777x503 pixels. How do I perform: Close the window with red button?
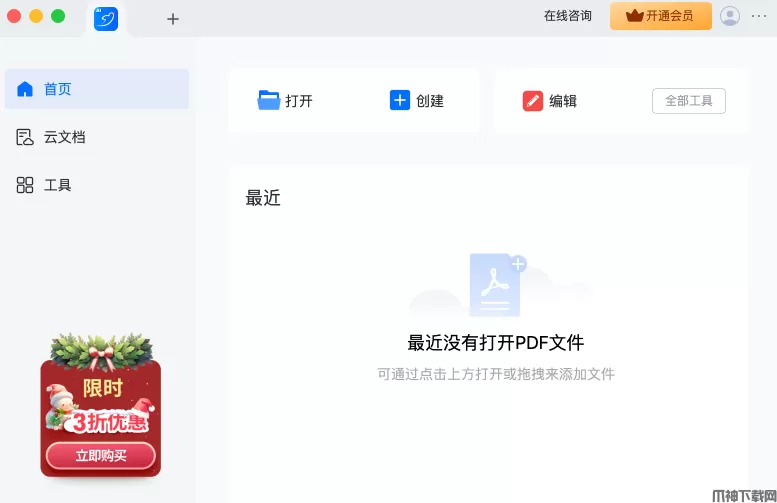[14, 16]
